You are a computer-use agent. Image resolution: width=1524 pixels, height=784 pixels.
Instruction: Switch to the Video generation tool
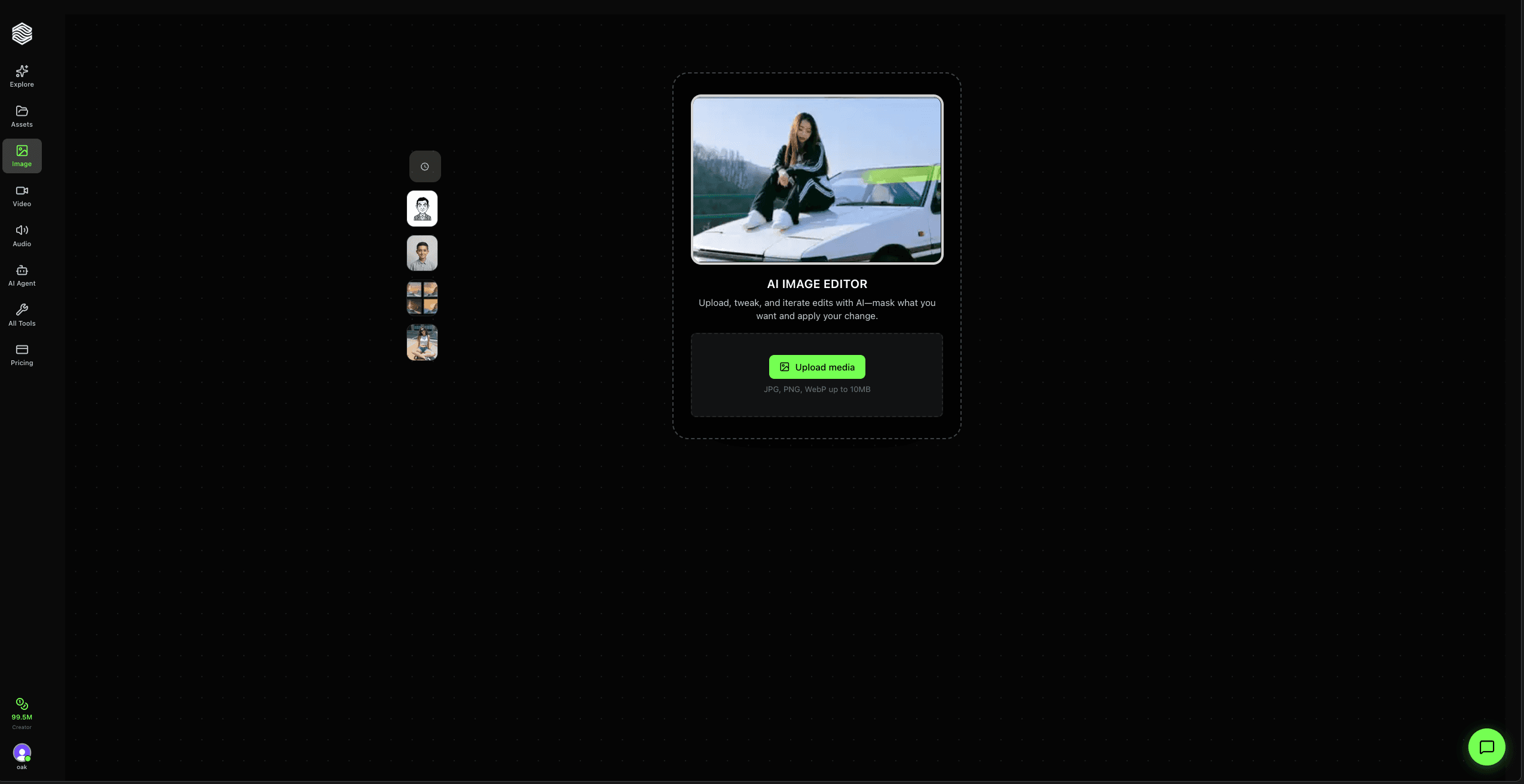point(22,195)
